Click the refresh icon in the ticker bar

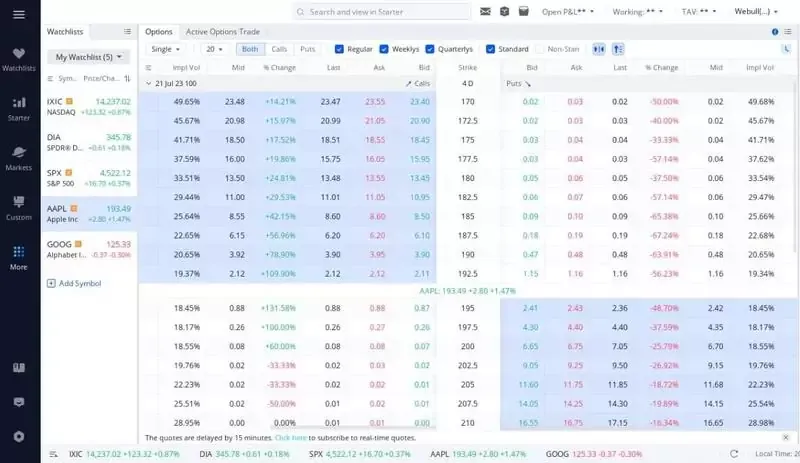pyautogui.click(x=734, y=454)
